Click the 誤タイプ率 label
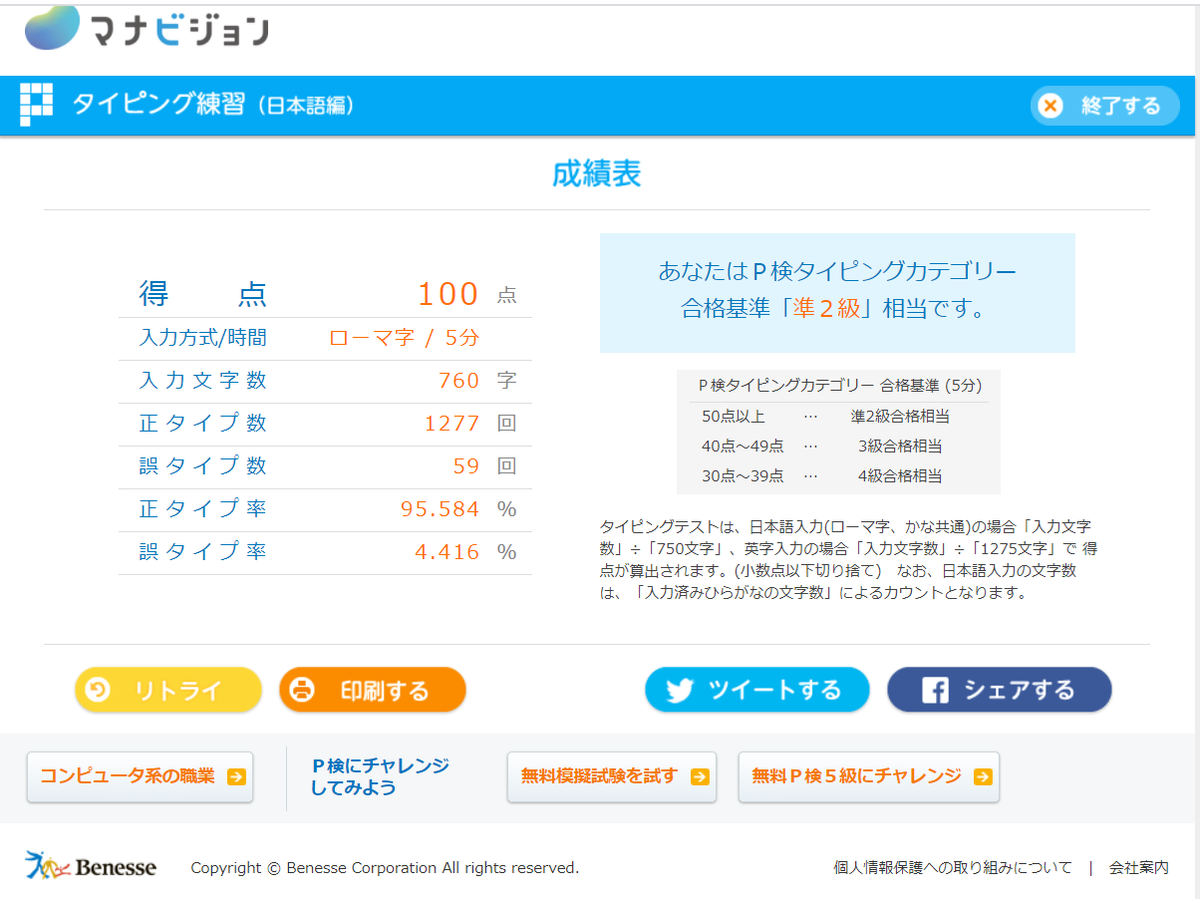This screenshot has height=899, width=1200. click(x=203, y=551)
